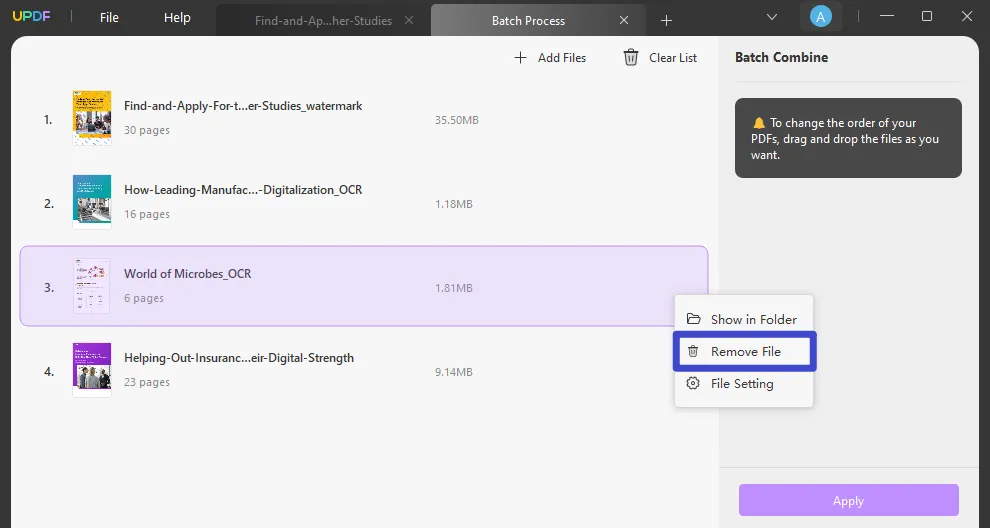Click the folder icon in context menu

coord(693,320)
